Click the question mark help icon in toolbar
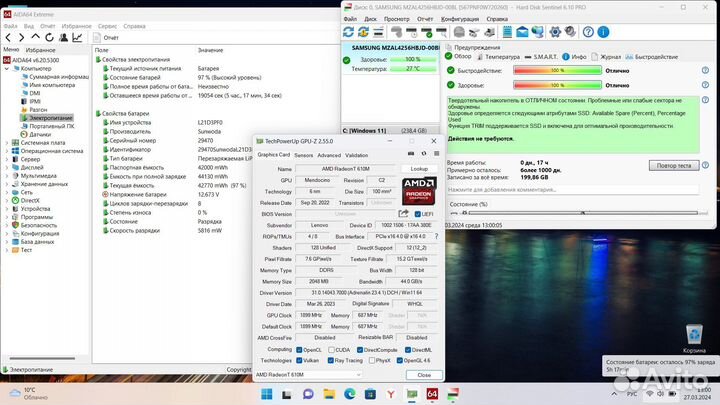This screenshot has height=405, width=720. (x=588, y=32)
